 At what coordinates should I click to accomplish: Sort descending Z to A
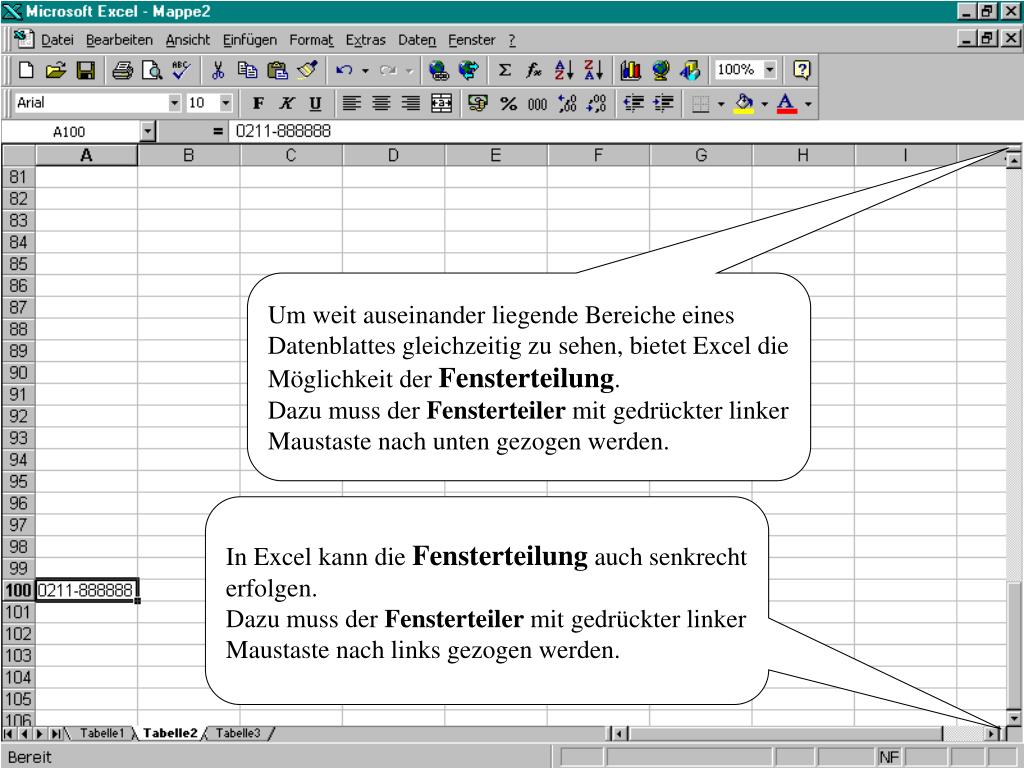click(x=594, y=70)
